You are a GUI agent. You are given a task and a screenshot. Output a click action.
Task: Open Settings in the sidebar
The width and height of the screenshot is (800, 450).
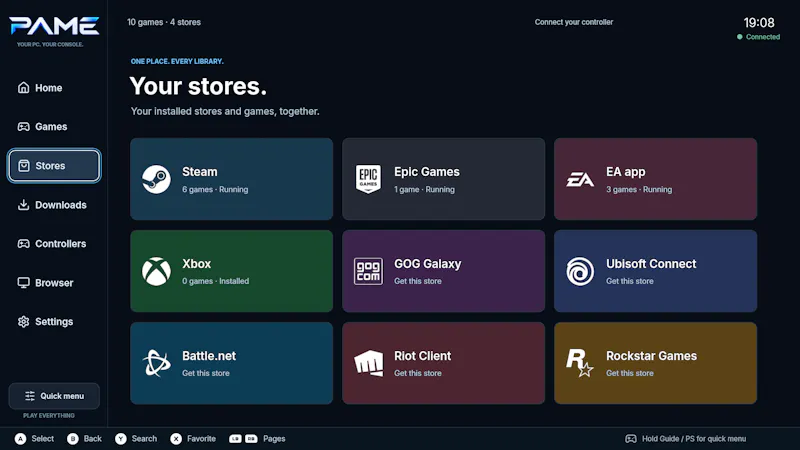[x=54, y=321]
